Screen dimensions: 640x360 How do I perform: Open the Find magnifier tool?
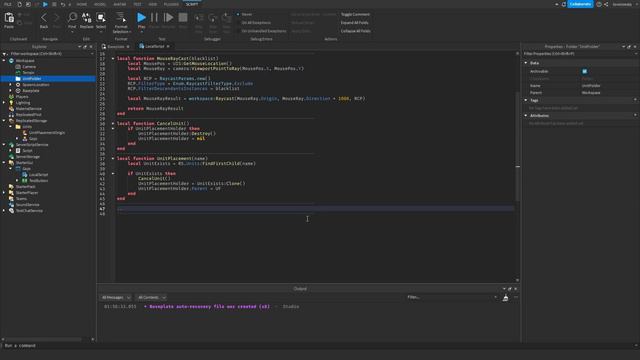tap(72, 19)
